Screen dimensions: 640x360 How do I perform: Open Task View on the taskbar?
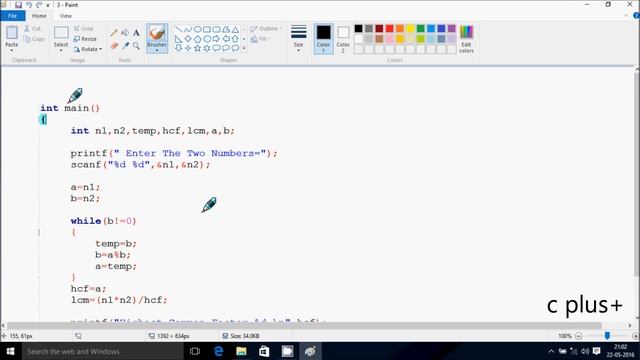point(195,351)
